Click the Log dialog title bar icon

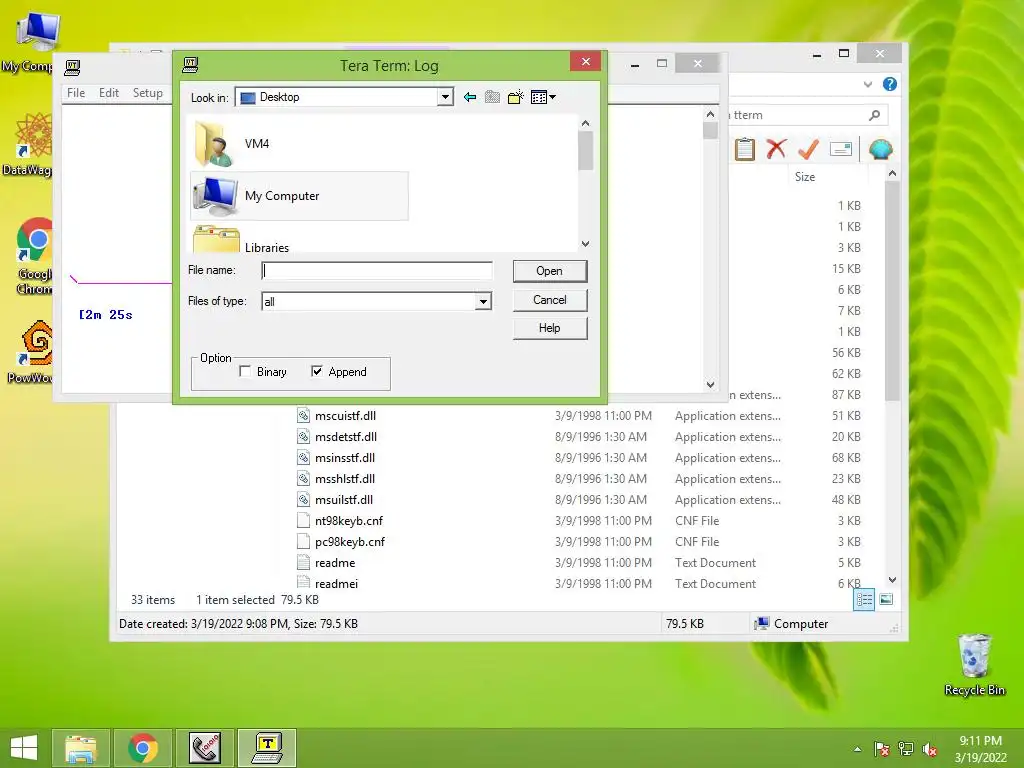190,65
